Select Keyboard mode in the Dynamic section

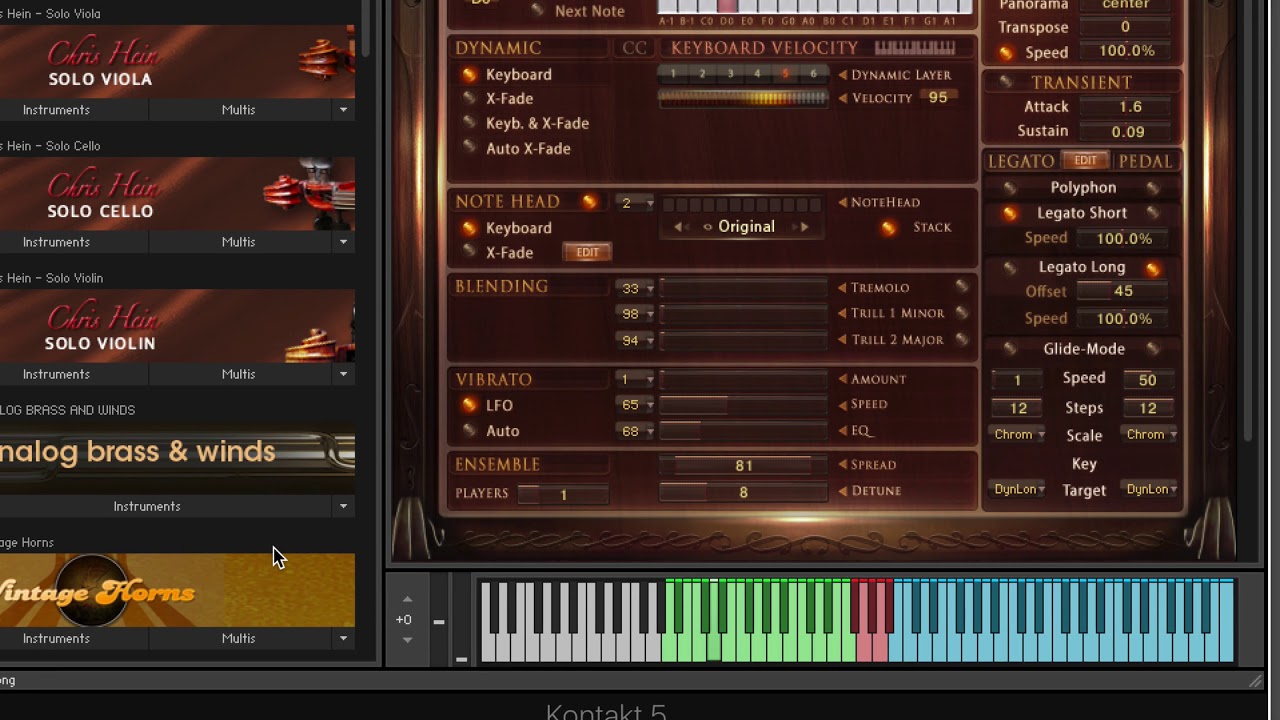pos(468,75)
